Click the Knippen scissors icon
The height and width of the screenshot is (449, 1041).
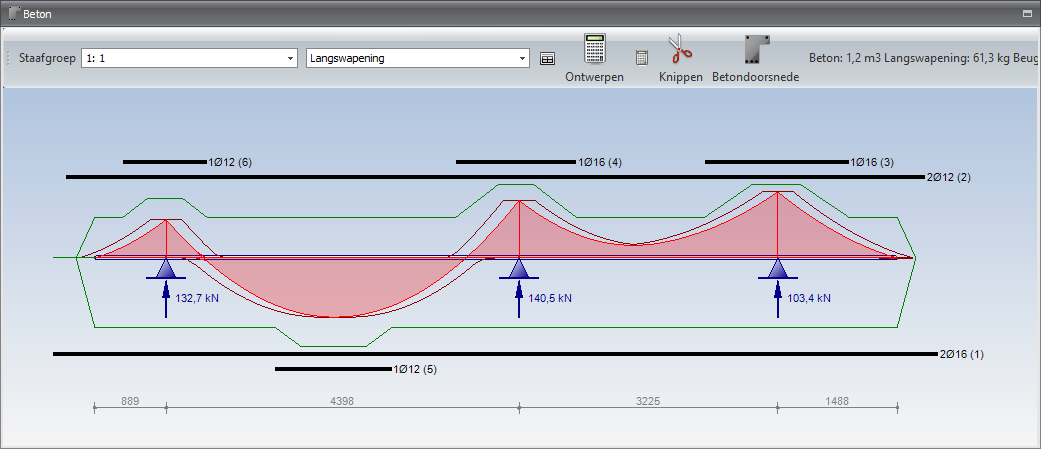(680, 49)
